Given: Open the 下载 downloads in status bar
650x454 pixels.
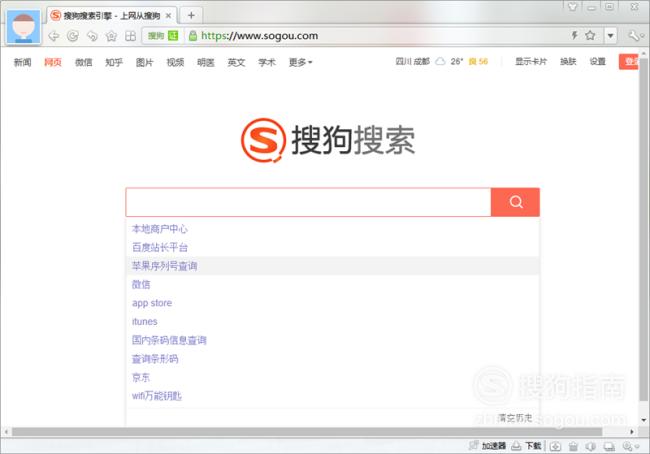Looking at the screenshot, I should click(526, 446).
